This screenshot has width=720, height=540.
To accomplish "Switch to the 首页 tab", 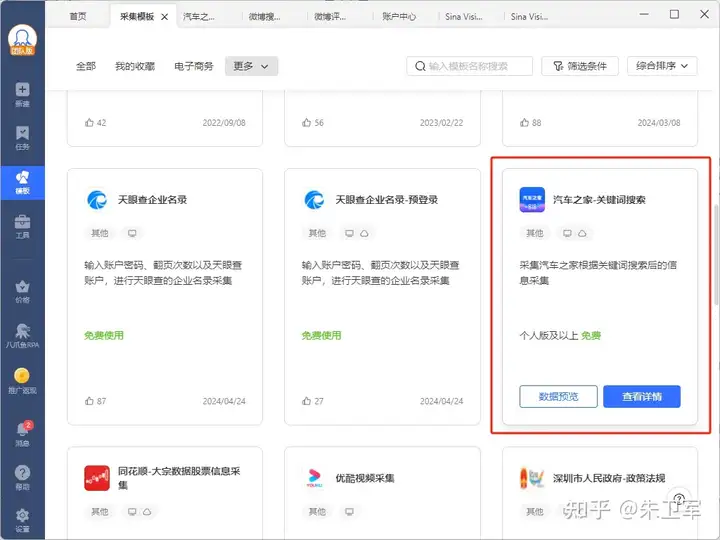I will click(78, 16).
